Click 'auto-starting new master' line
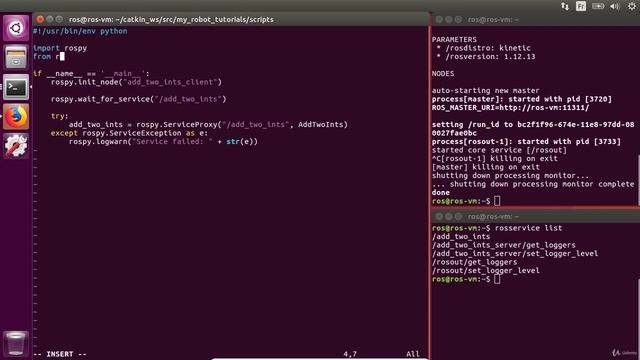 click(486, 91)
